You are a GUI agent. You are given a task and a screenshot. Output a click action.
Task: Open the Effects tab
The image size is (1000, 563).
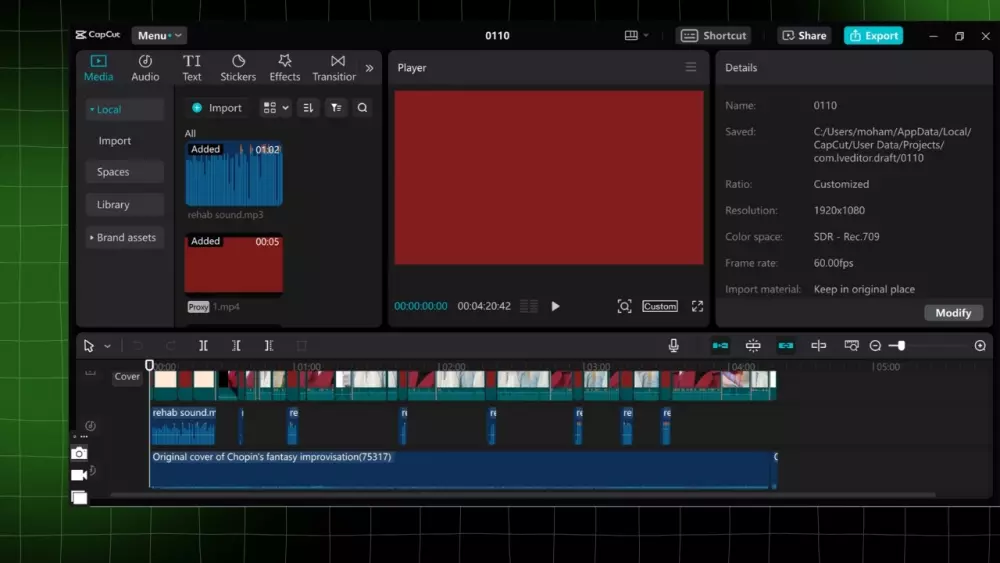(285, 68)
